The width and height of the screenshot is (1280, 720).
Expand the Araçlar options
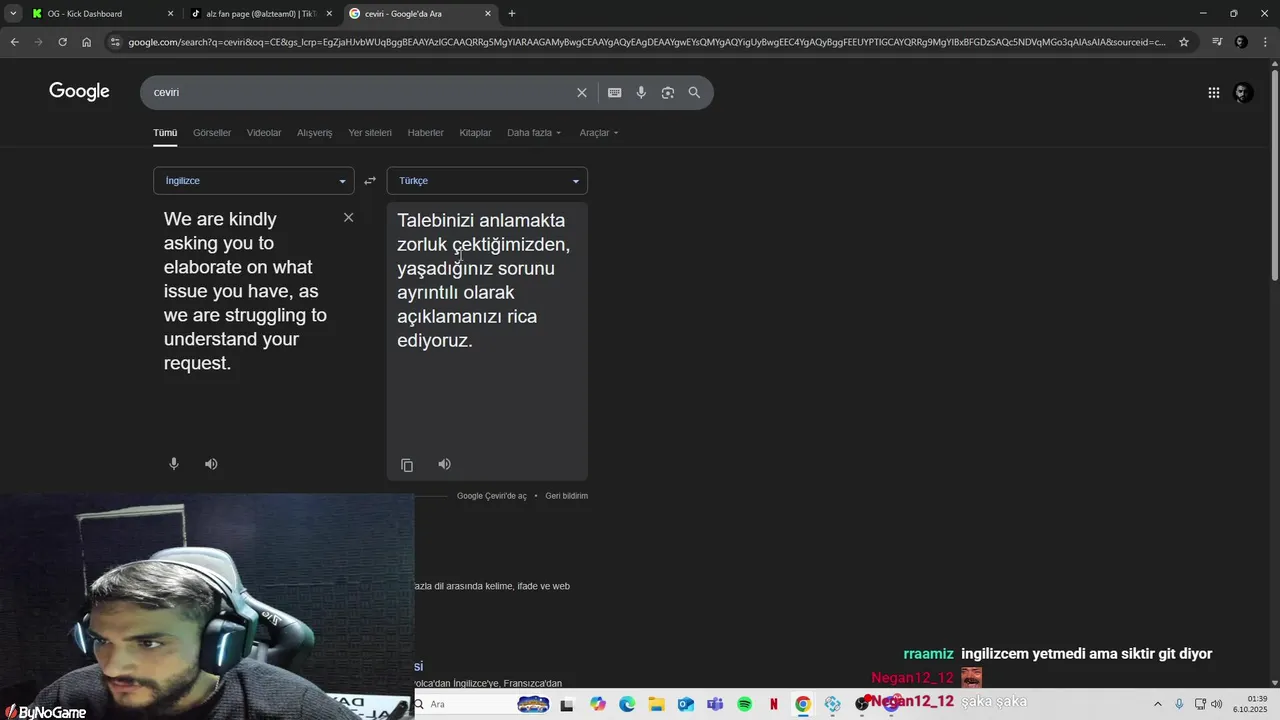(599, 133)
